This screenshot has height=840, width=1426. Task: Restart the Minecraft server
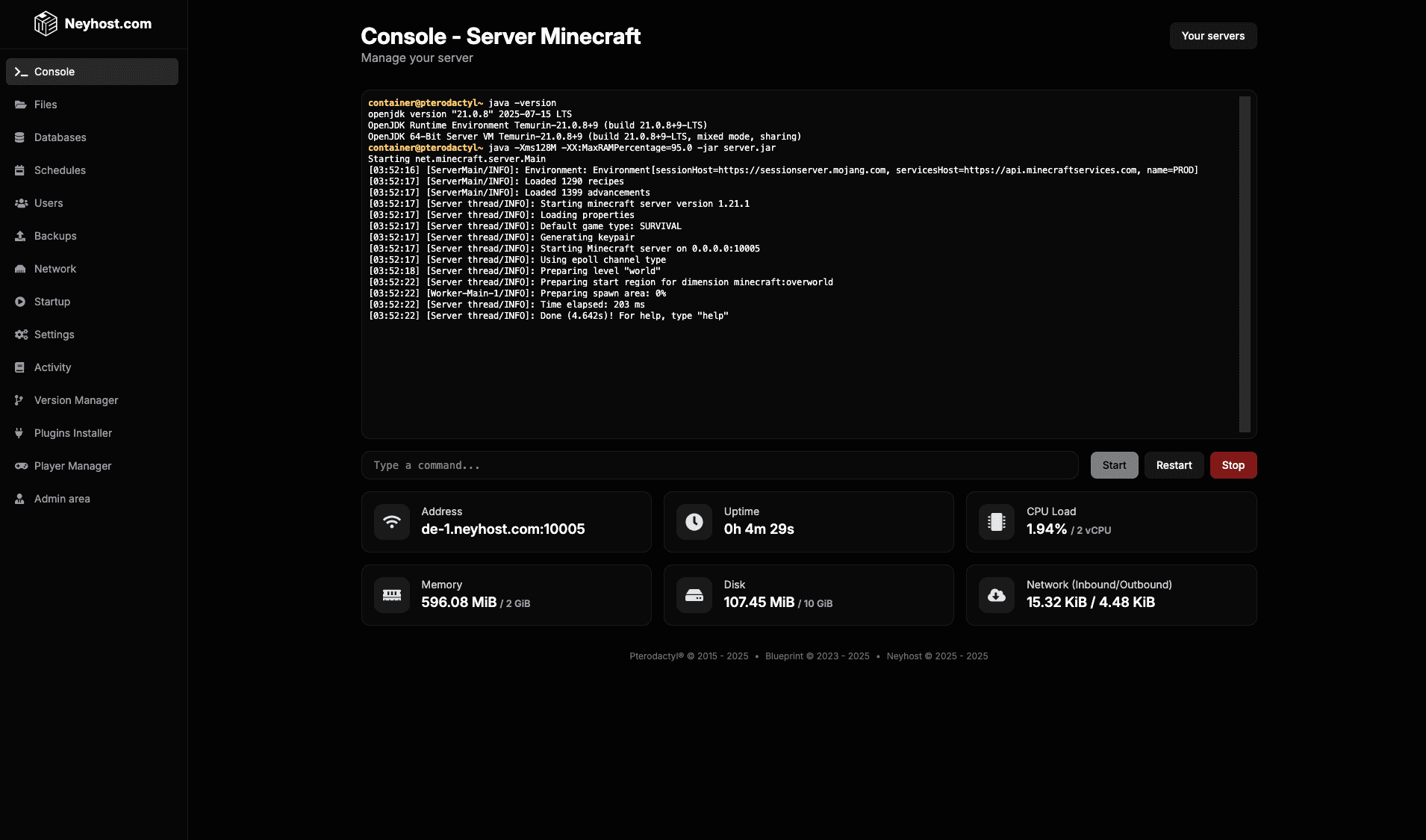click(1174, 465)
